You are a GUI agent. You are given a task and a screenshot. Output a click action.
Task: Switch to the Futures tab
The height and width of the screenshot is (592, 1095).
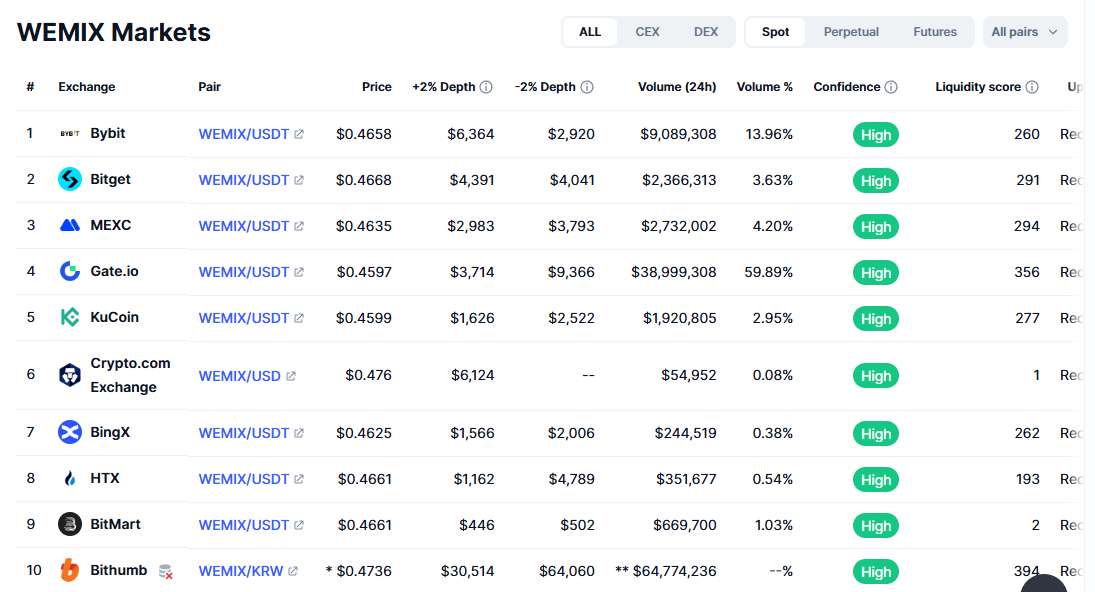pos(934,32)
